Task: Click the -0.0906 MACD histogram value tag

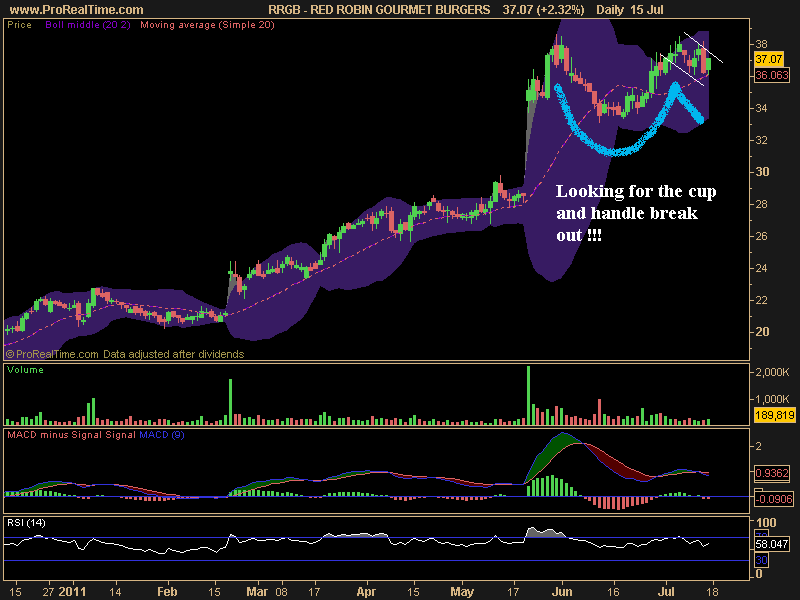Action: tap(774, 499)
